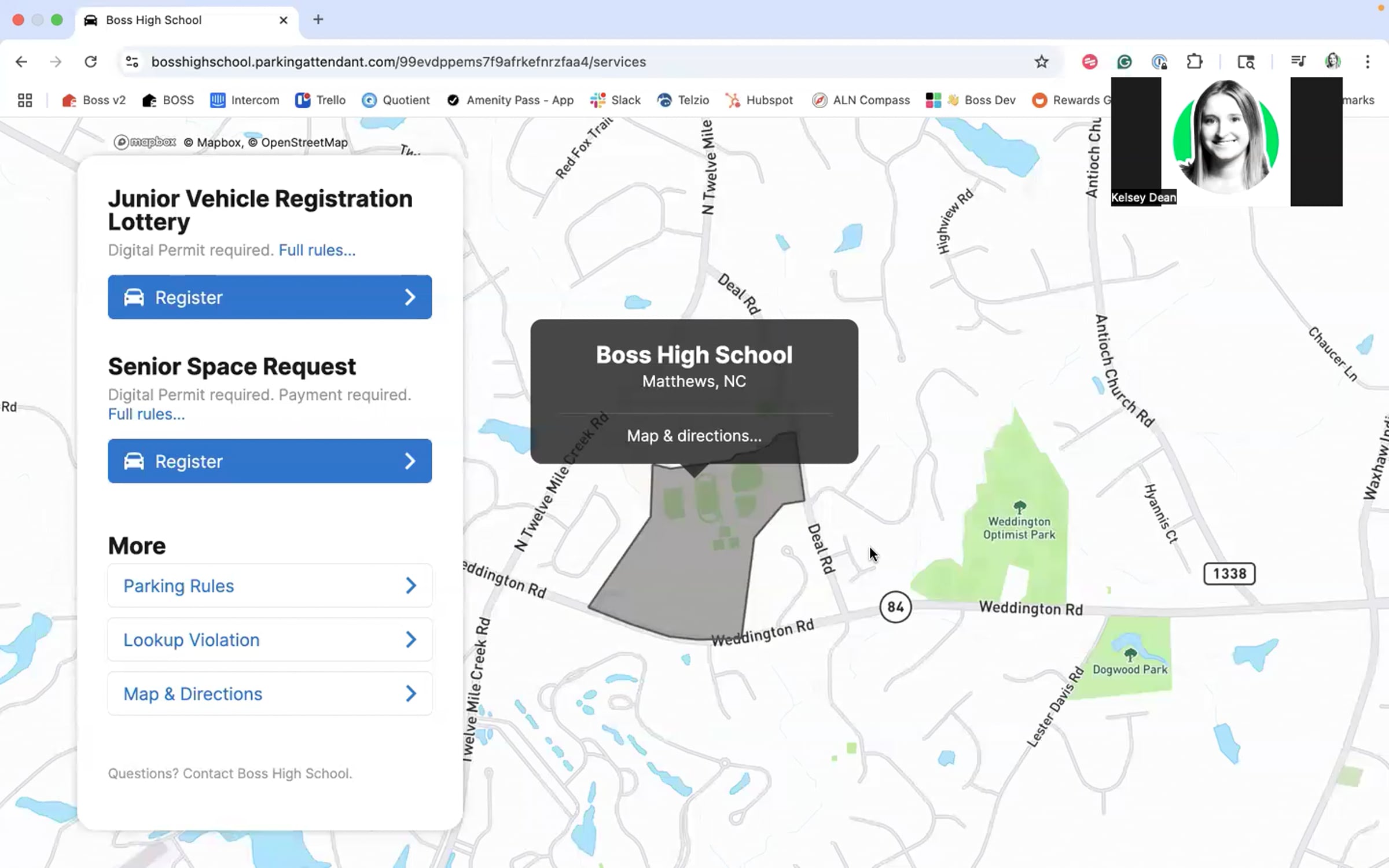
Task: Click the Boss High School popup title
Action: click(x=694, y=355)
